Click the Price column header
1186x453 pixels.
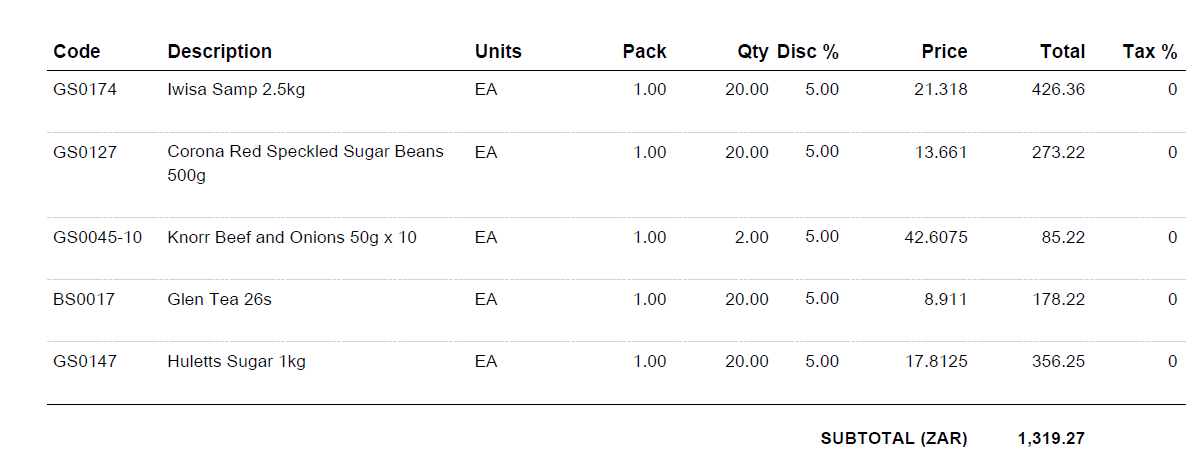(x=944, y=52)
